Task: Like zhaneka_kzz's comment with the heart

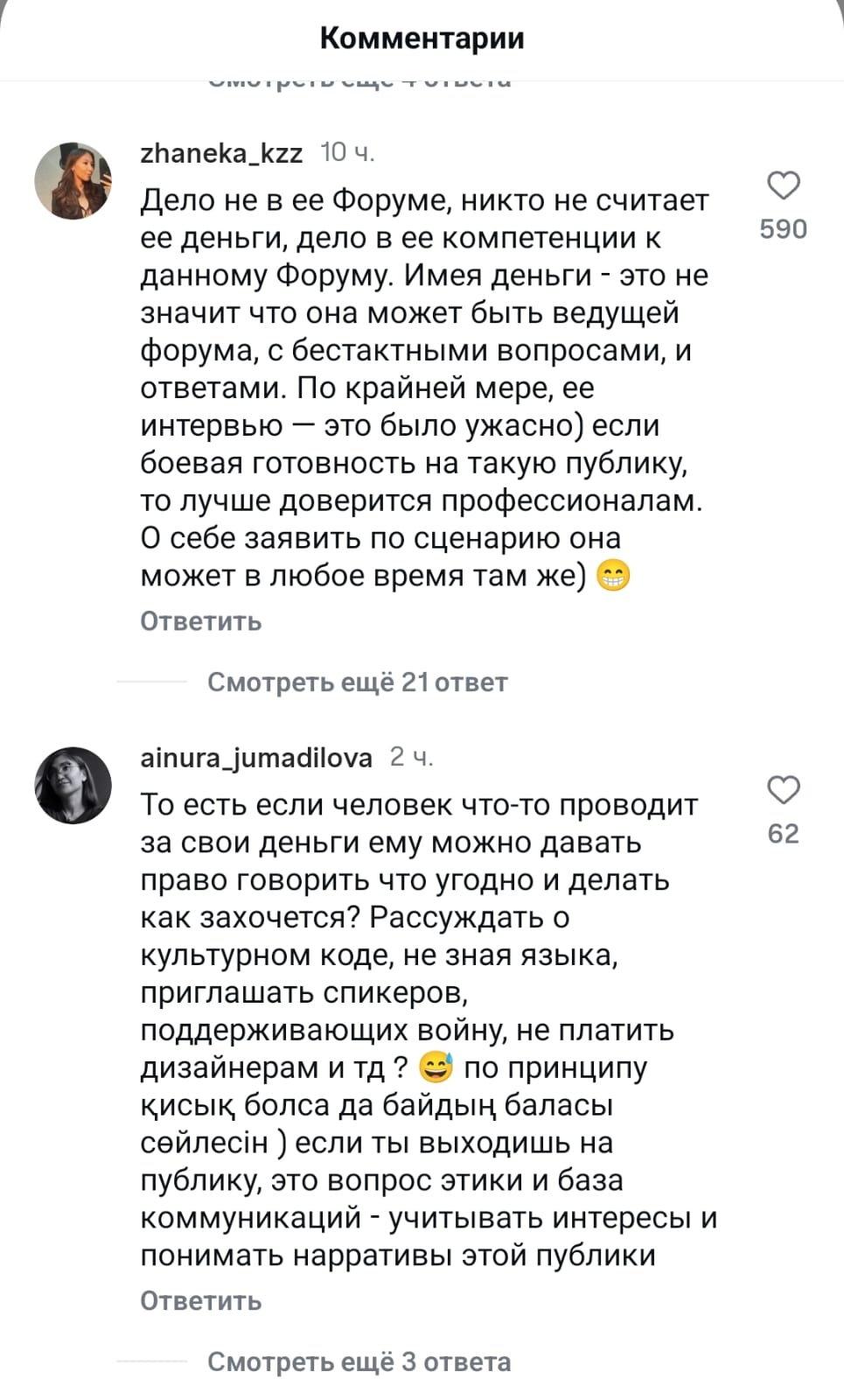Action: coord(784,185)
